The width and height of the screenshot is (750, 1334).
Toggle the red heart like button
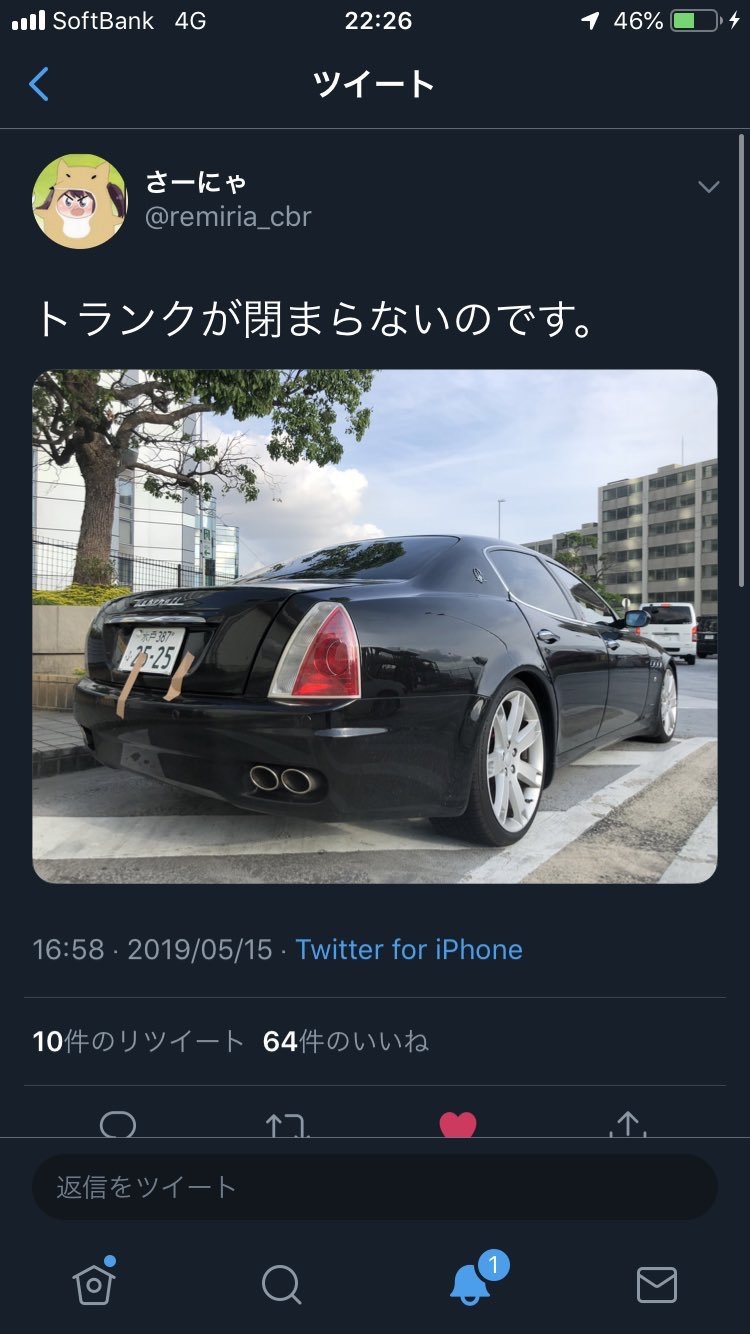458,1125
